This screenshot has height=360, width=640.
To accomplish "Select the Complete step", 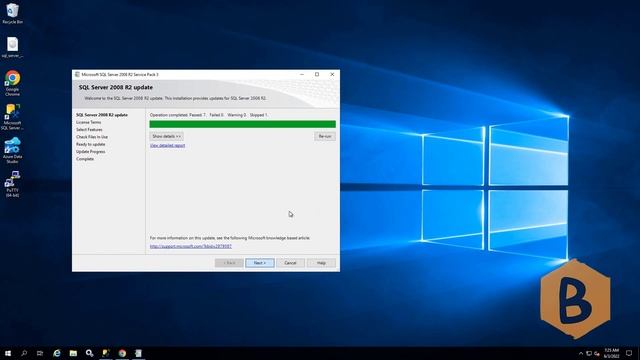I will (85, 159).
